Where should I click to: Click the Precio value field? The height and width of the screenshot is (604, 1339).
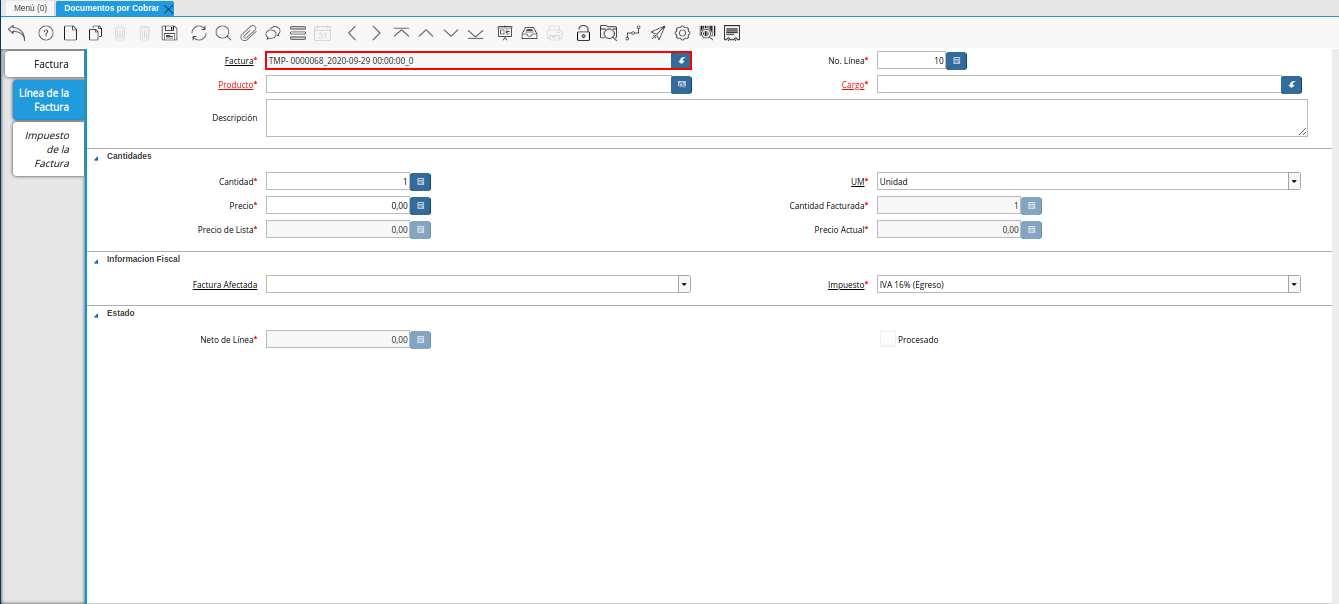[x=338, y=206]
